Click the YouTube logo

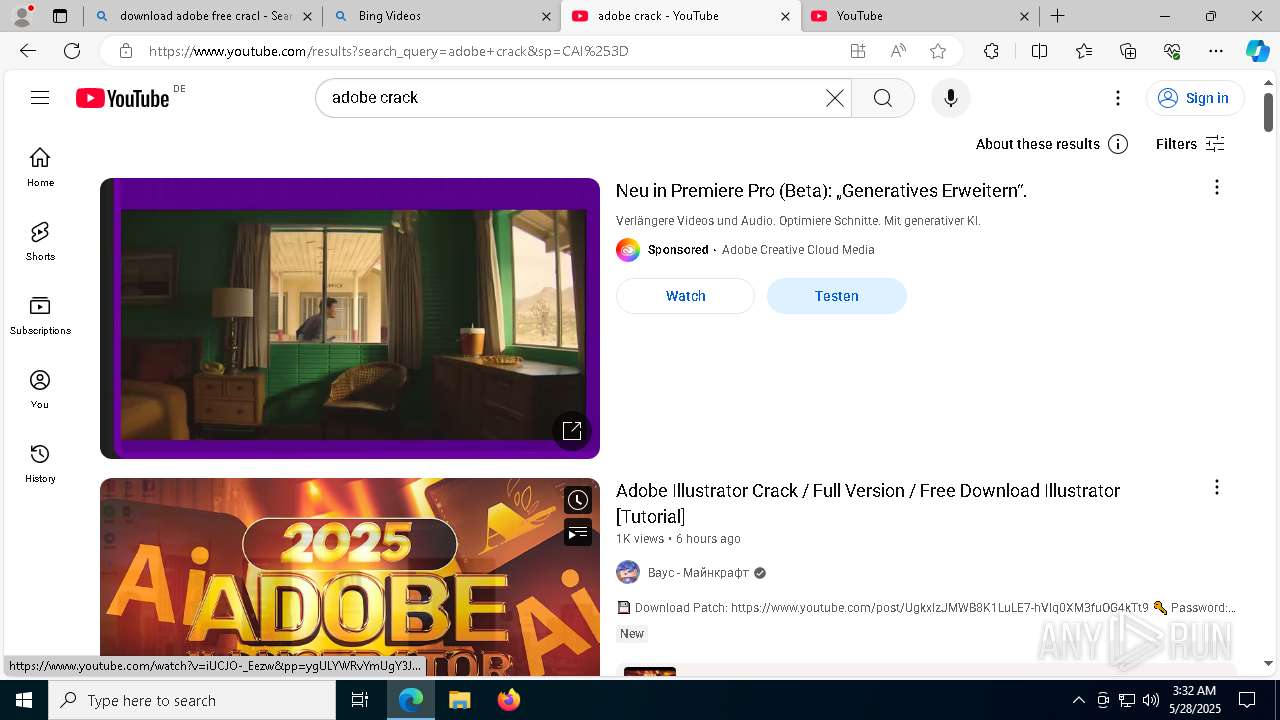[123, 98]
